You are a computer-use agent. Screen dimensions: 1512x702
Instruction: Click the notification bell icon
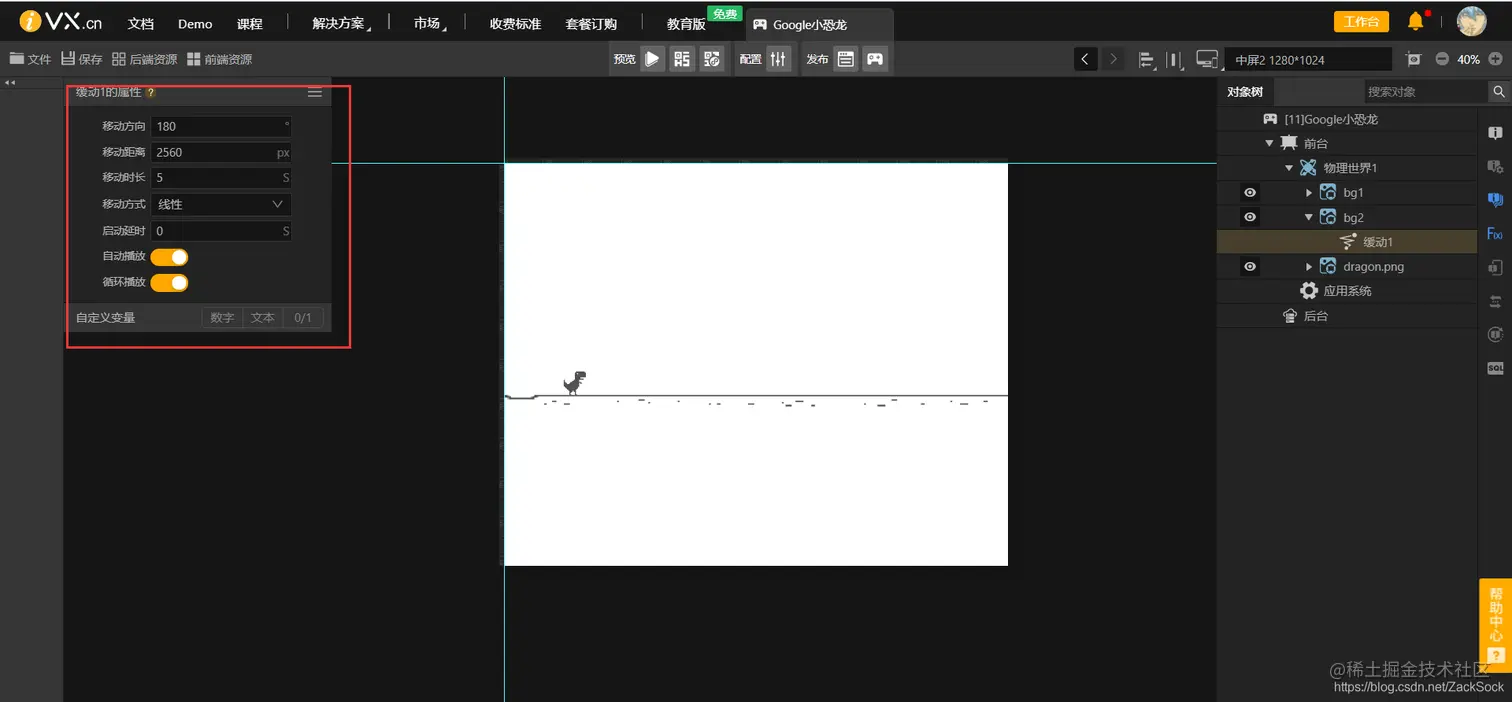1415,21
